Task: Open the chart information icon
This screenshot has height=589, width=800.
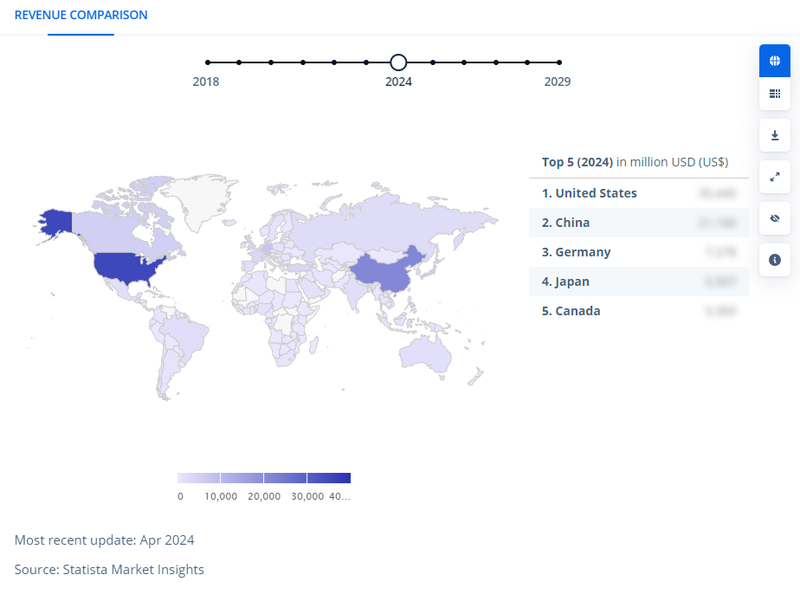Action: coord(774,260)
